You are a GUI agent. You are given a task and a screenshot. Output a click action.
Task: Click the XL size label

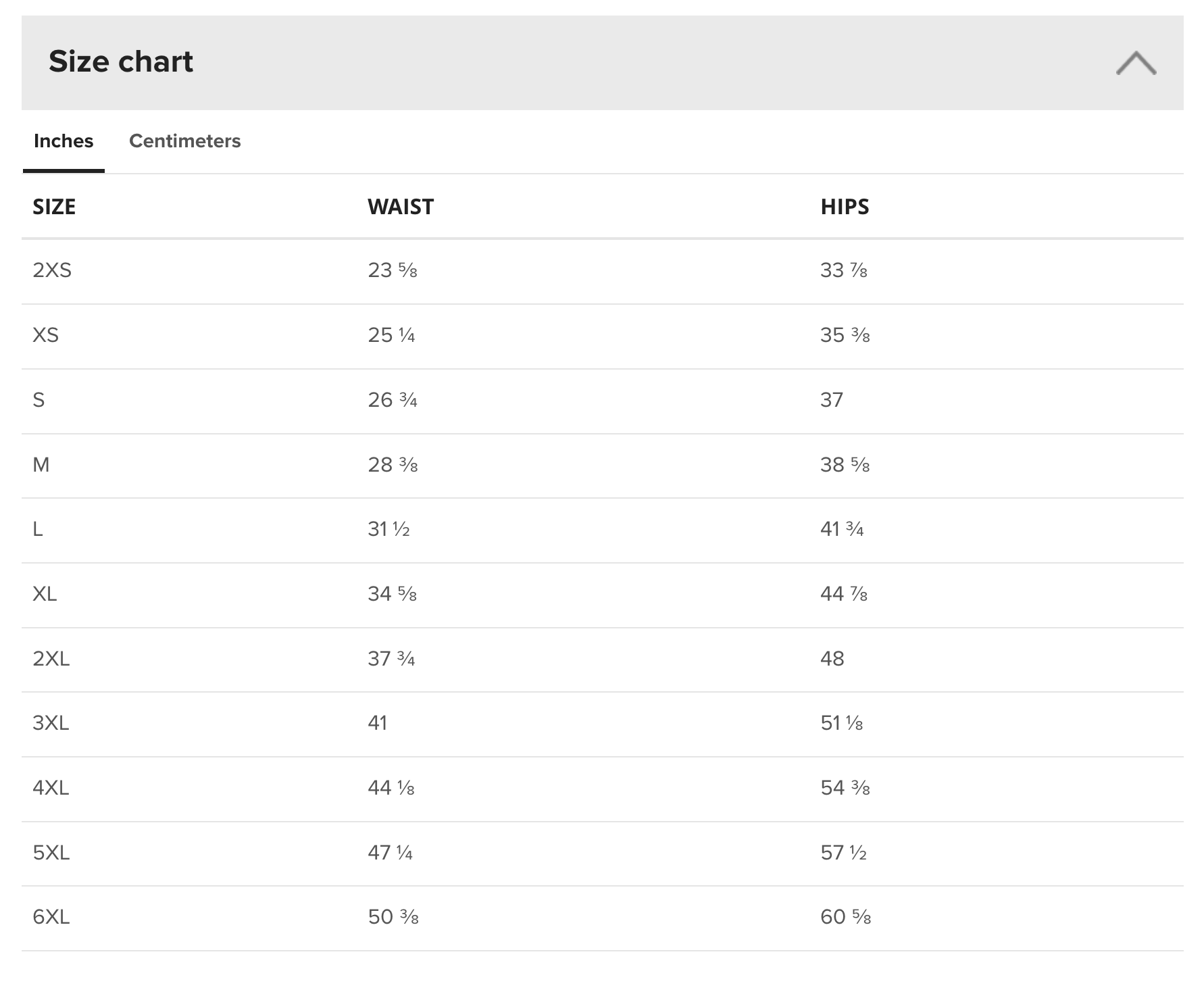click(x=45, y=594)
